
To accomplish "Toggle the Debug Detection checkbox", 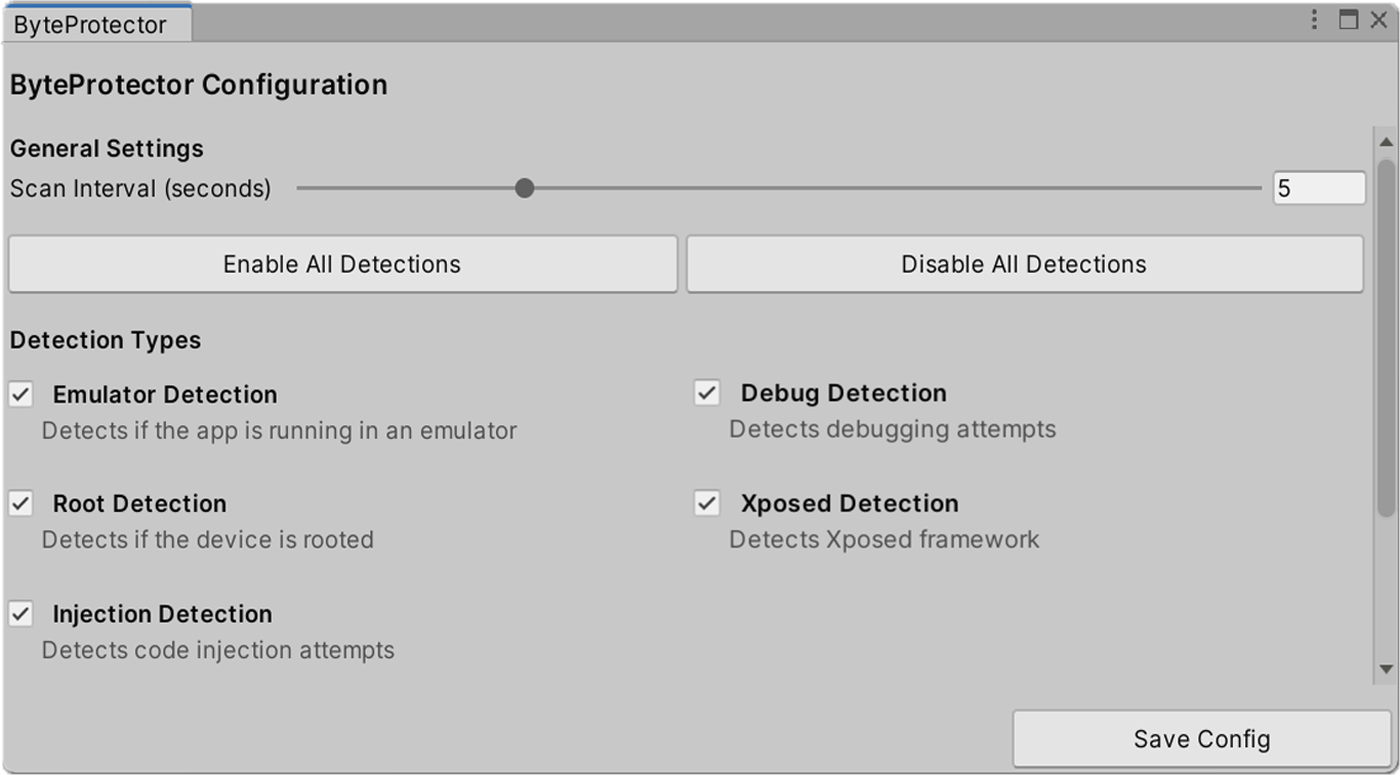I will click(x=707, y=393).
